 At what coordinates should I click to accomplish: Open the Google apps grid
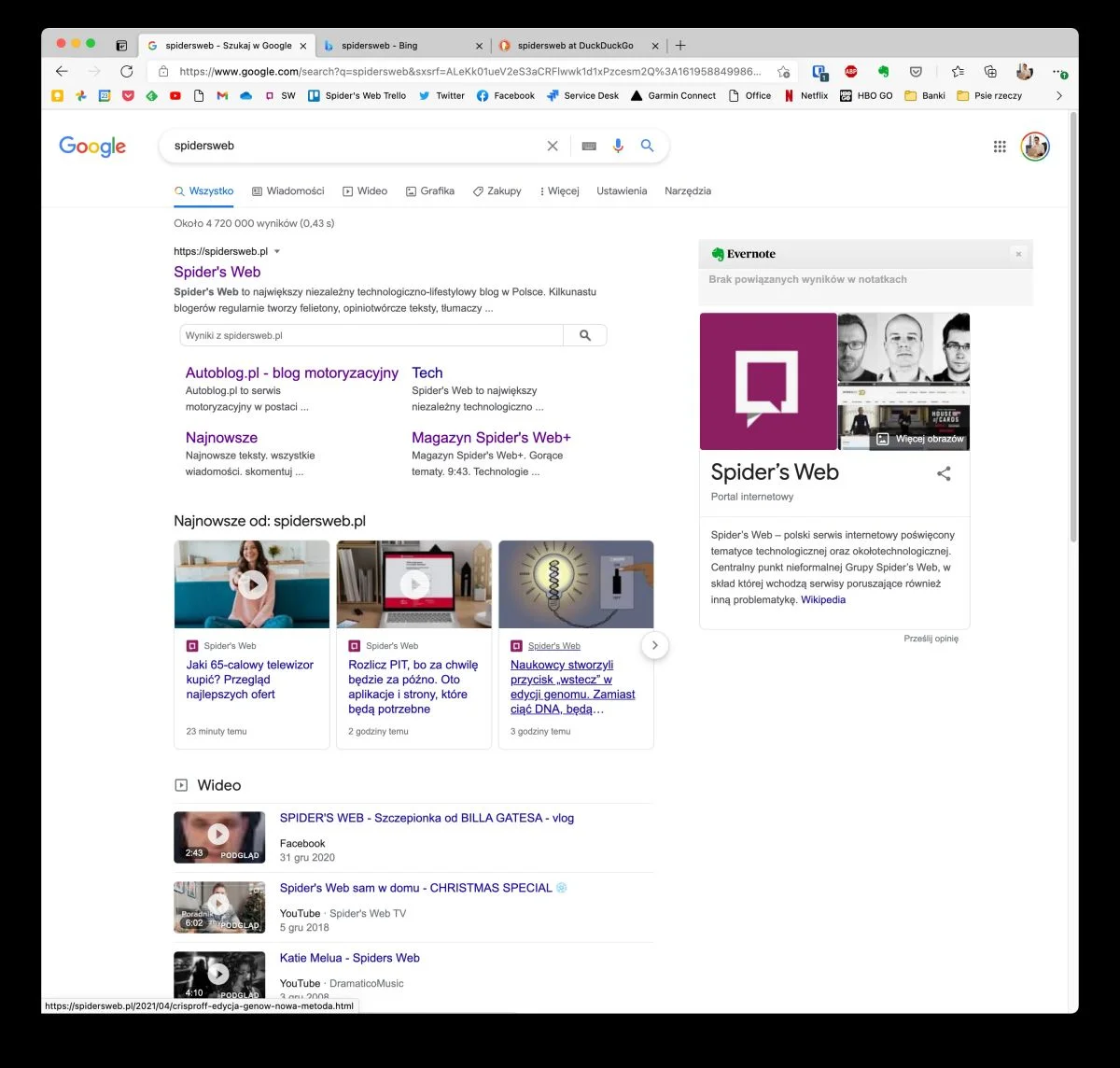(1000, 146)
